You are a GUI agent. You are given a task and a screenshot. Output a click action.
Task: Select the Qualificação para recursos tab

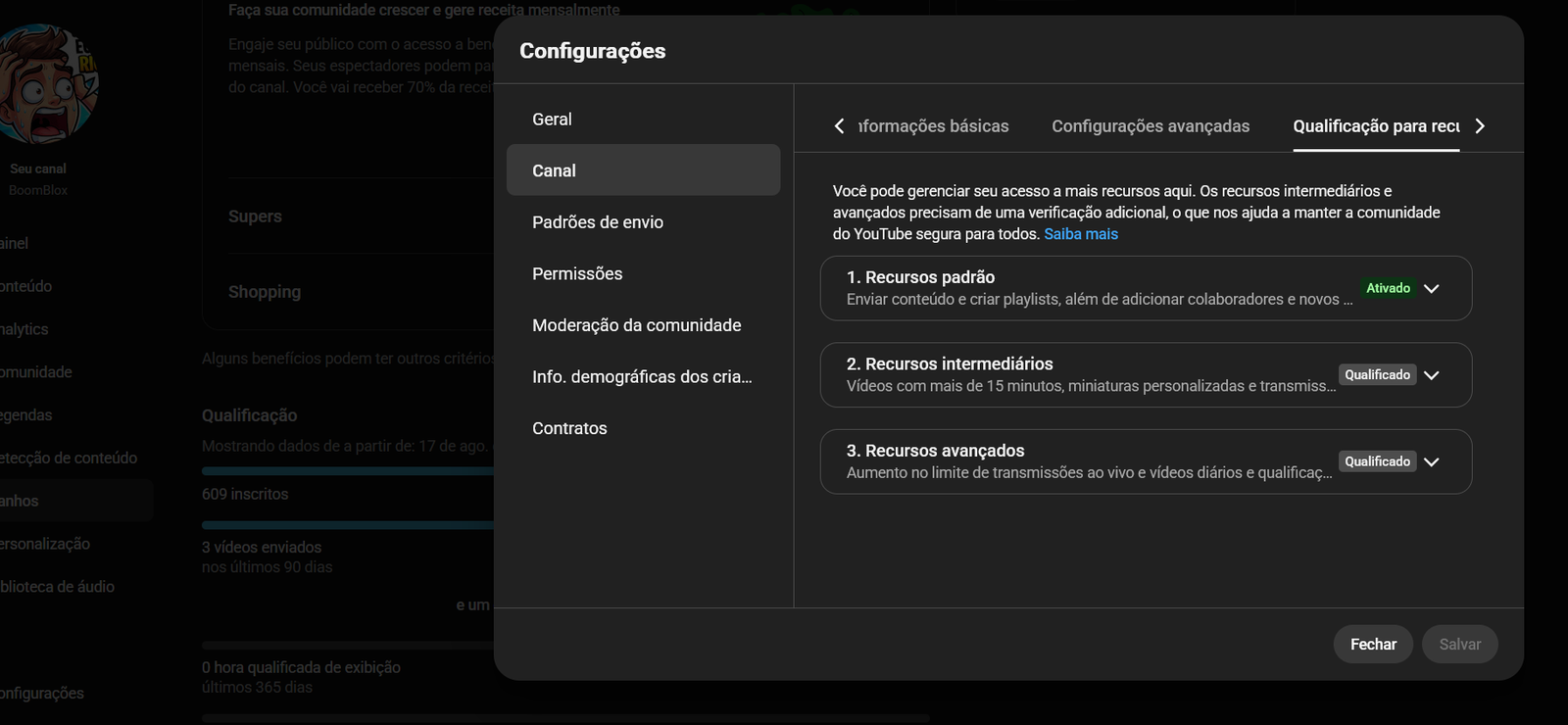(x=1376, y=126)
